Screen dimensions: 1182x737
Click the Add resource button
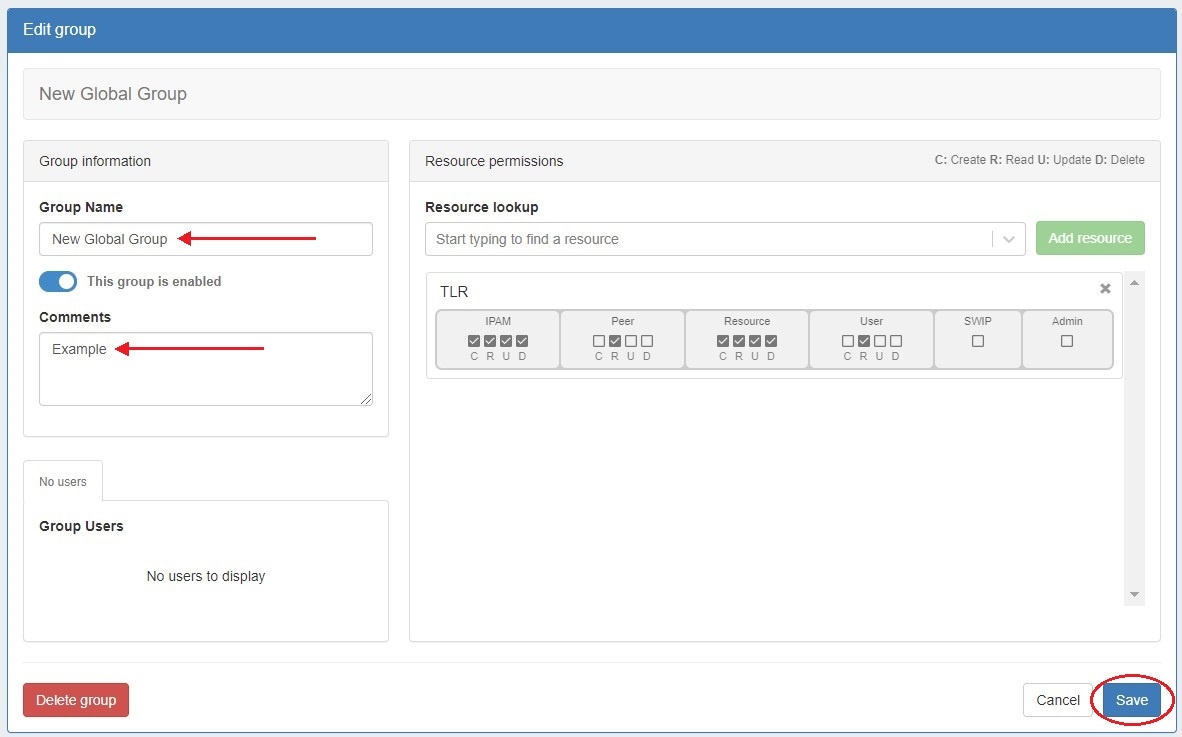click(1090, 238)
